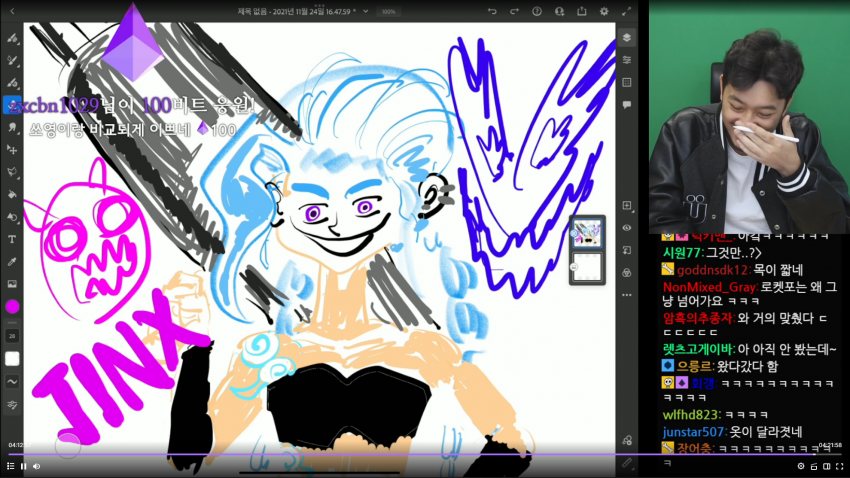Seek on the purple video progress bar

[412, 454]
